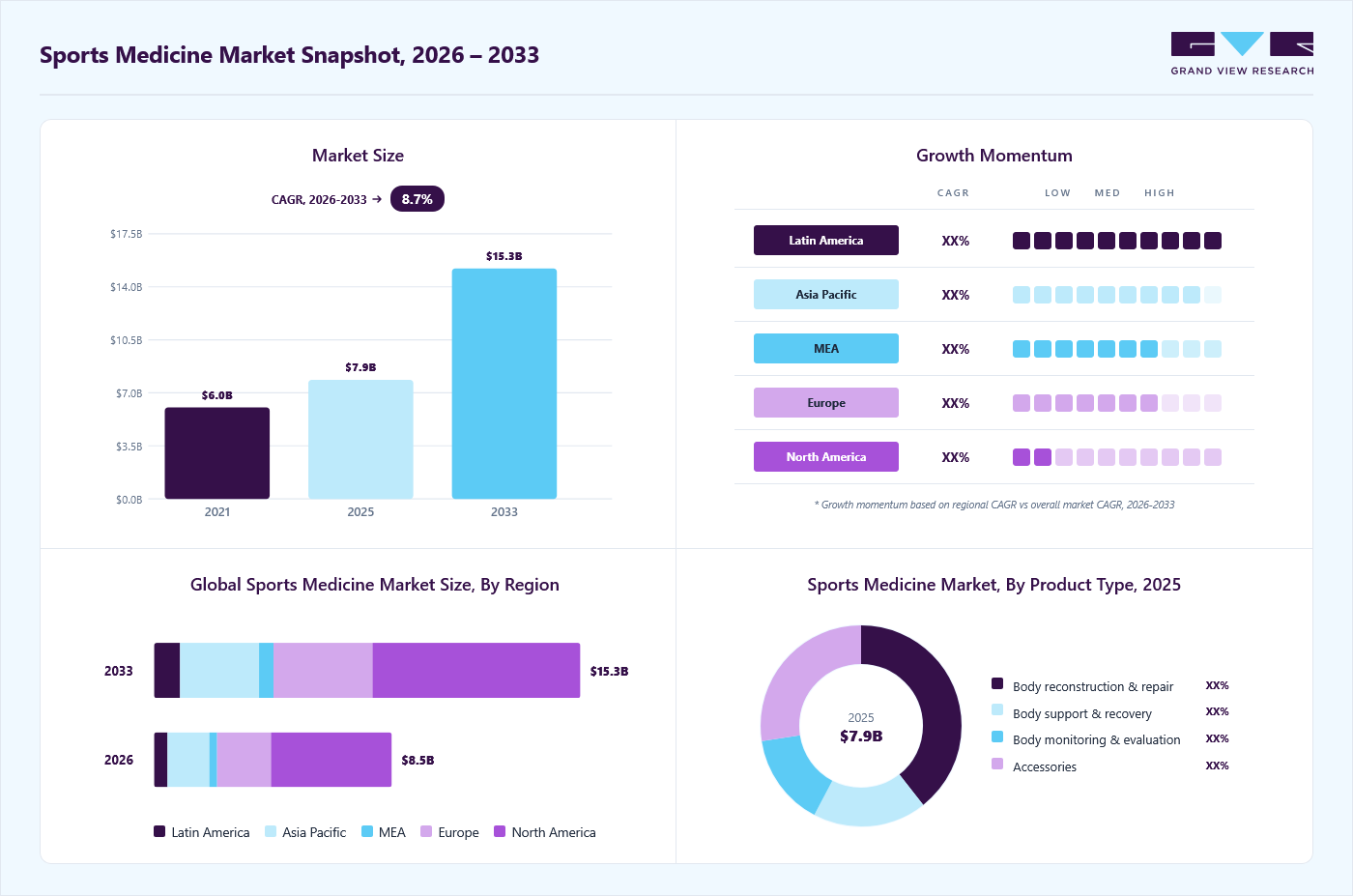Click the $7.9B donut center value
The width and height of the screenshot is (1353, 896).
pyautogui.click(x=861, y=737)
